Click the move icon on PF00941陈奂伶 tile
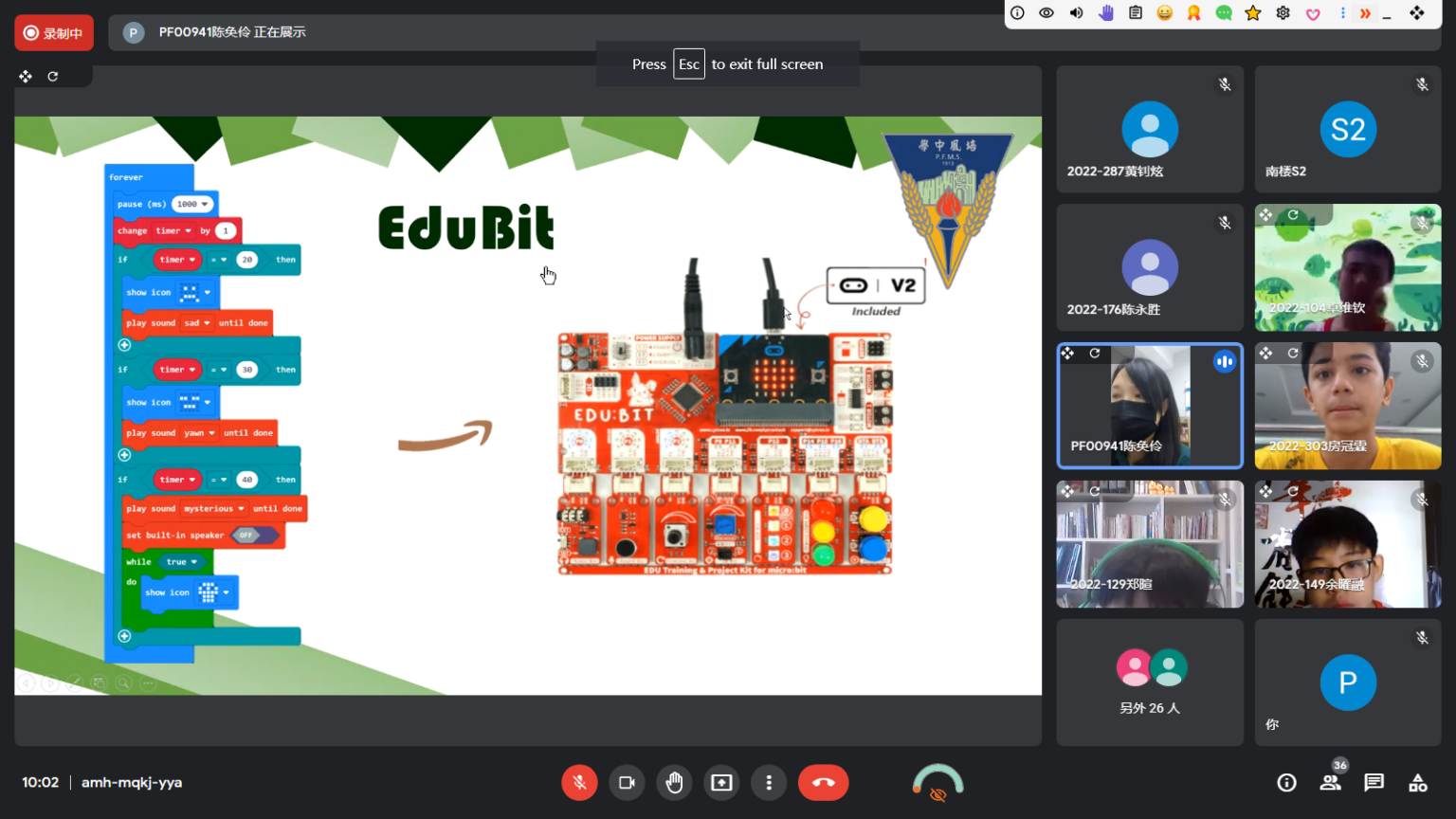Viewport: 1456px width, 819px height. click(1067, 353)
